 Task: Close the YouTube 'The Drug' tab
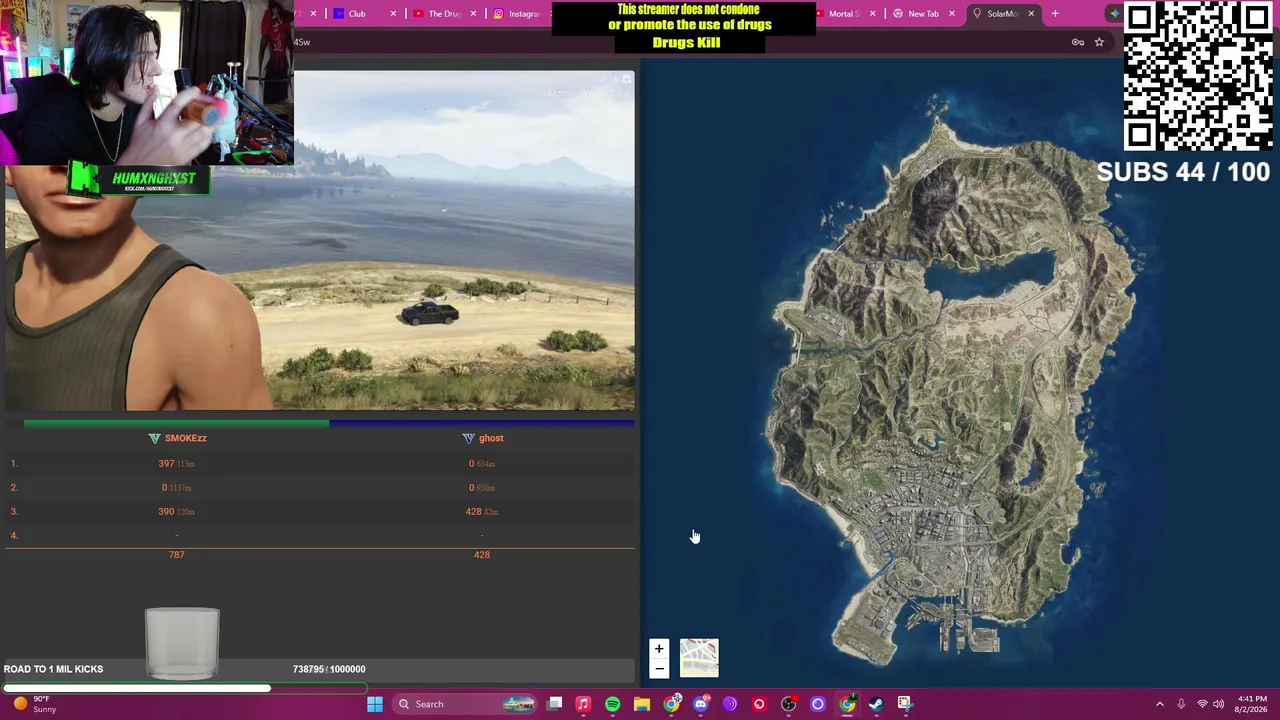pyautogui.click(x=473, y=14)
